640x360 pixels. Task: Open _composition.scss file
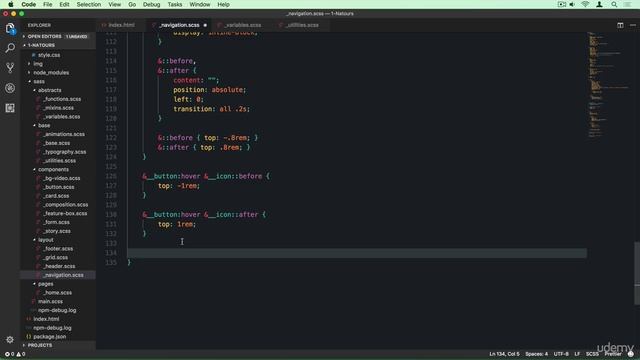point(65,204)
